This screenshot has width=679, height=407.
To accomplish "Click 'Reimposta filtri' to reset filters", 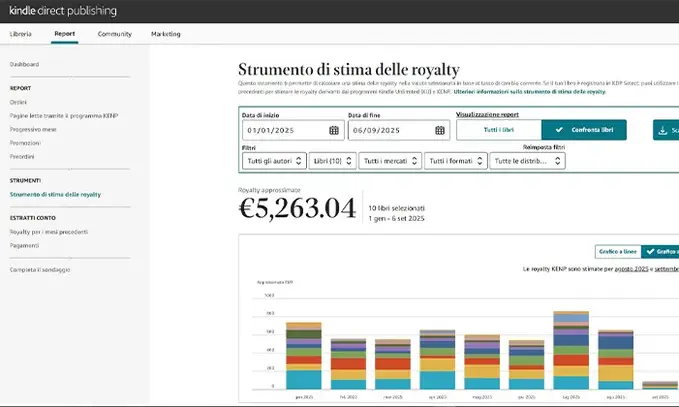I will [543, 147].
